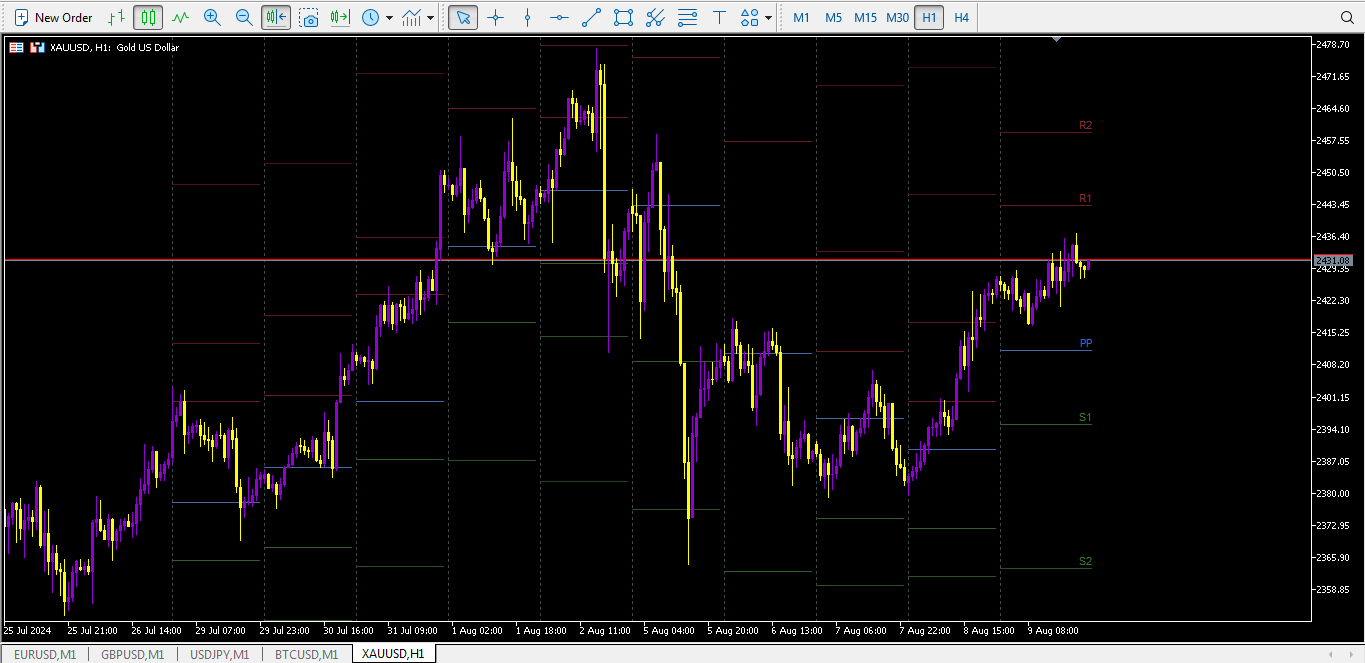This screenshot has width=1365, height=663.
Task: Set timeframe to M15
Action: pos(865,17)
